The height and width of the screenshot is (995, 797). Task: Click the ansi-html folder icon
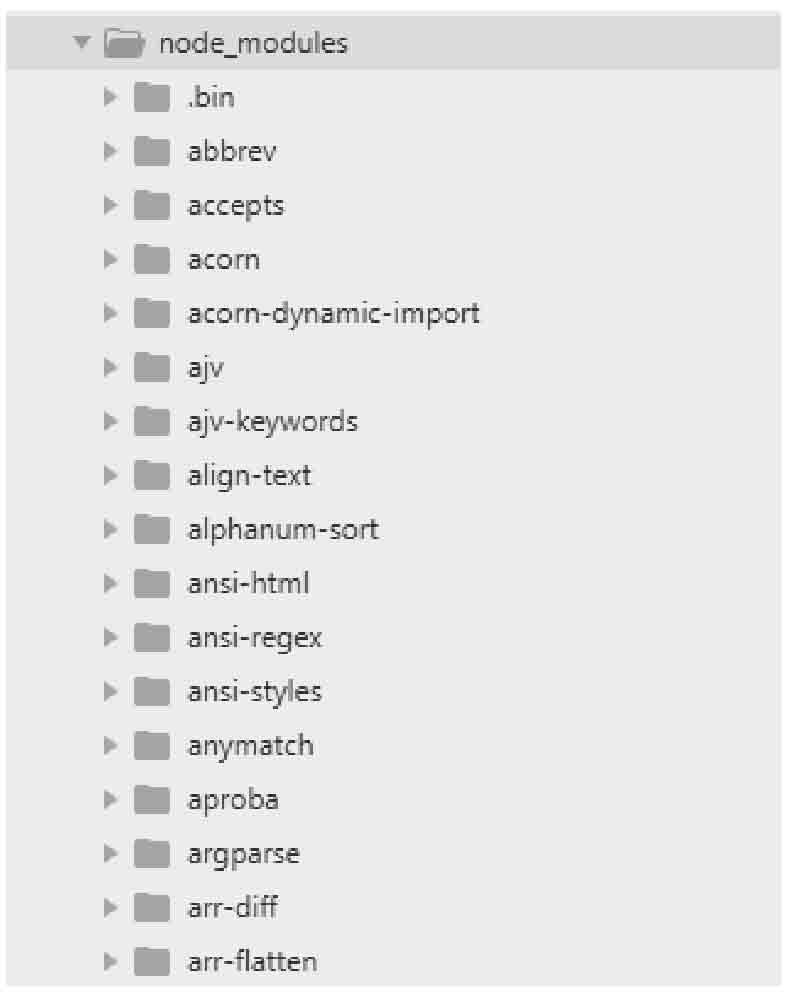tap(152, 583)
